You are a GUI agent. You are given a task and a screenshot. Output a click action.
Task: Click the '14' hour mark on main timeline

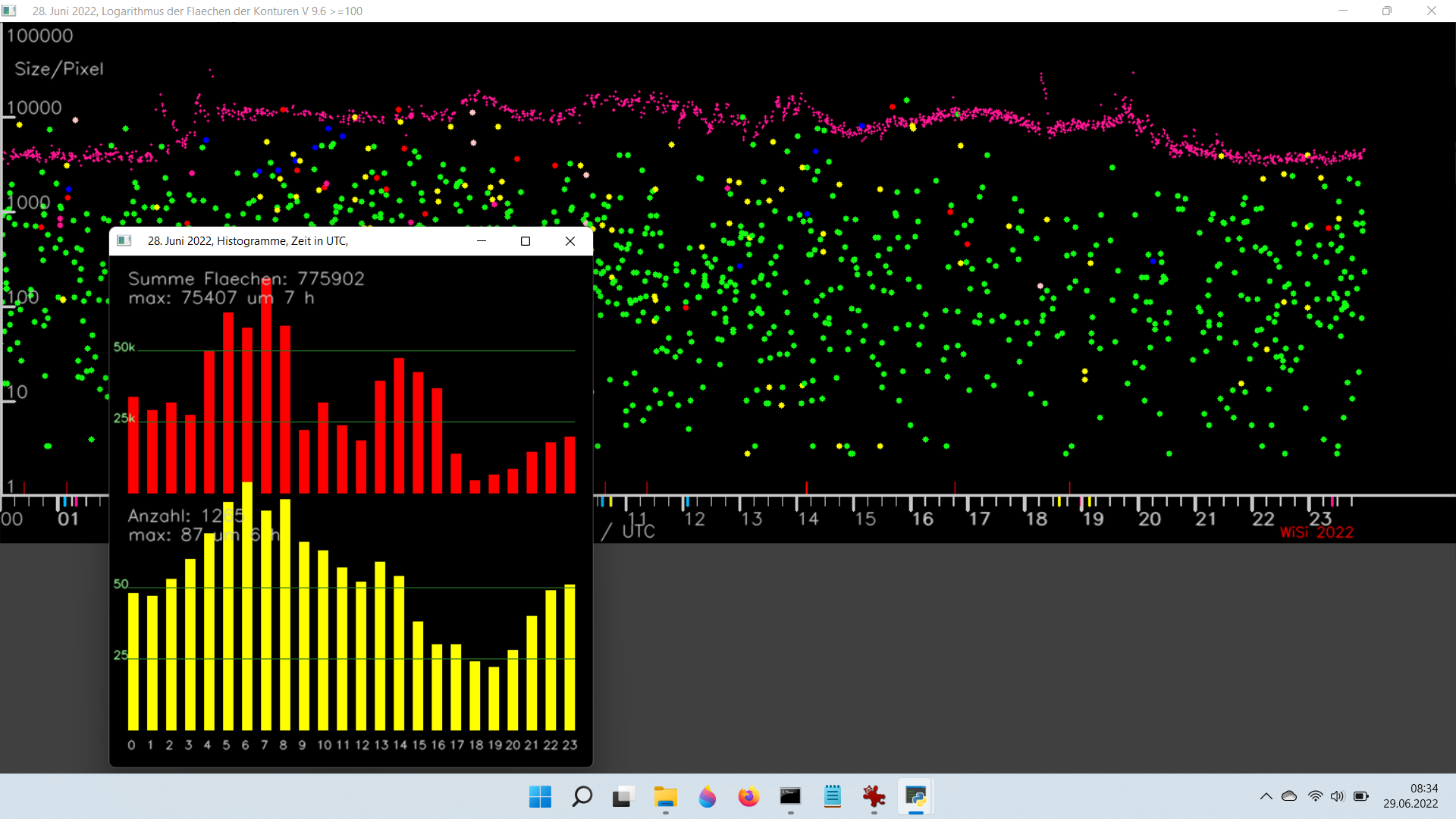click(808, 519)
